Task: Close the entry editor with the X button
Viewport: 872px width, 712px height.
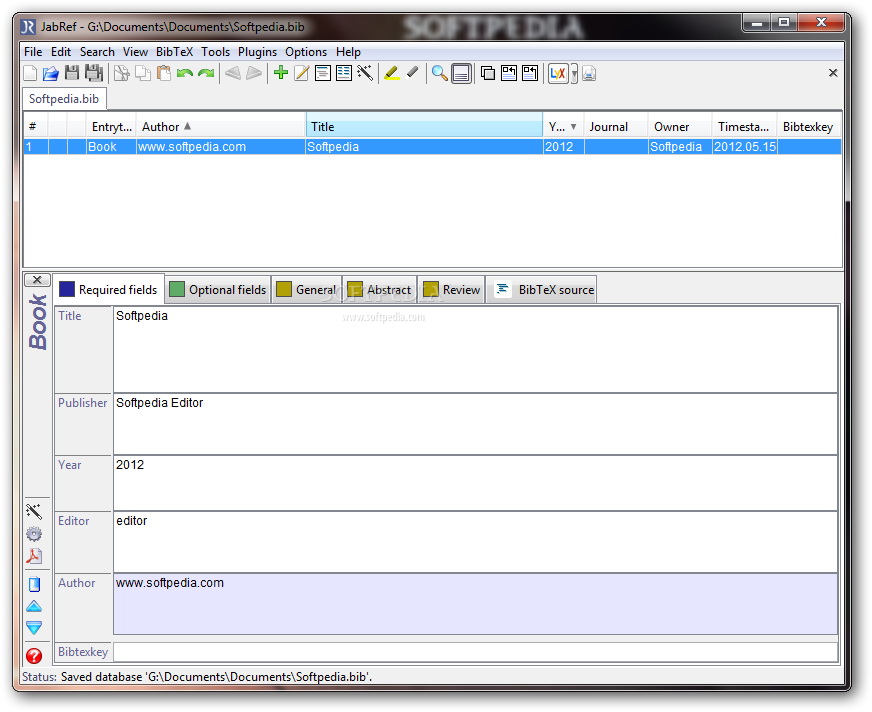Action: pos(37,280)
